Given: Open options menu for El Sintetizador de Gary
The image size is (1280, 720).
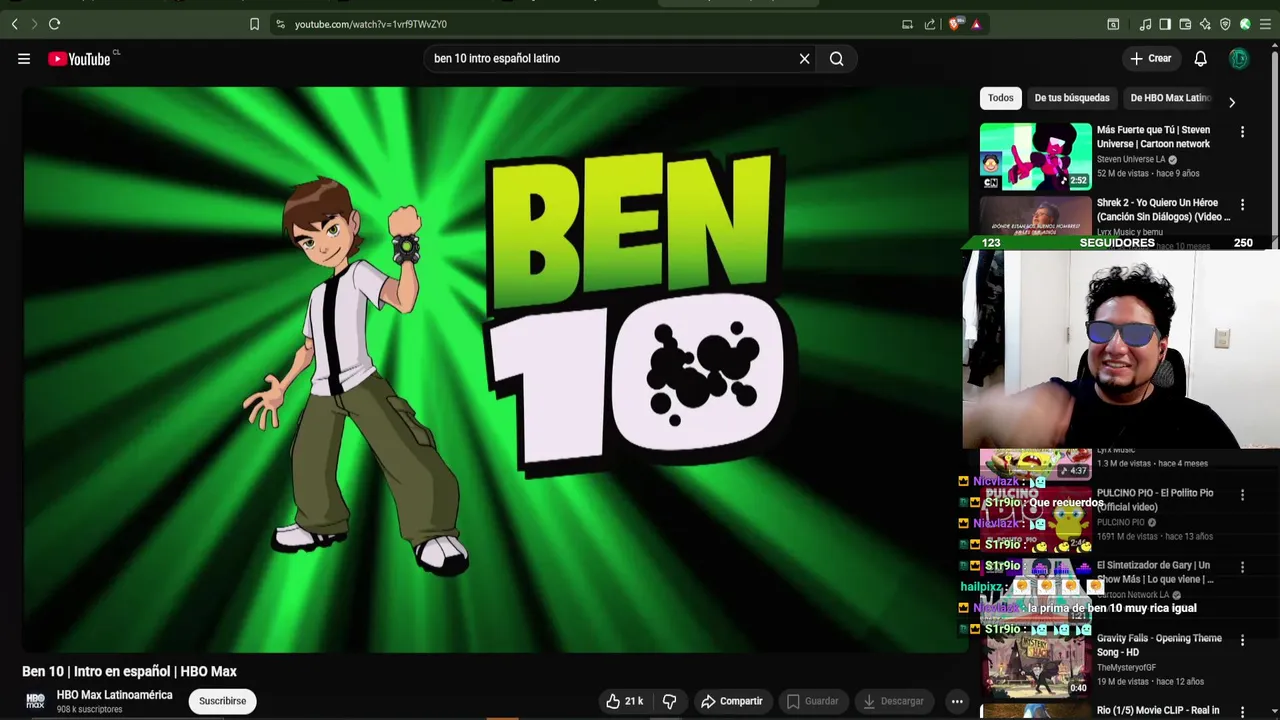Looking at the screenshot, I should [1242, 567].
